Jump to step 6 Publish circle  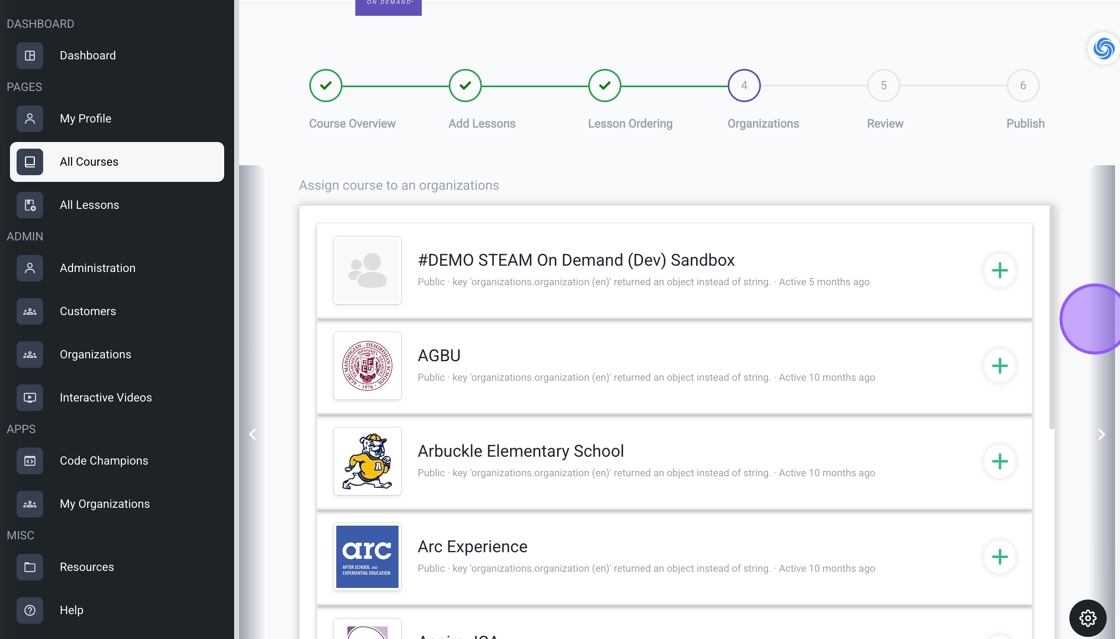(1023, 86)
